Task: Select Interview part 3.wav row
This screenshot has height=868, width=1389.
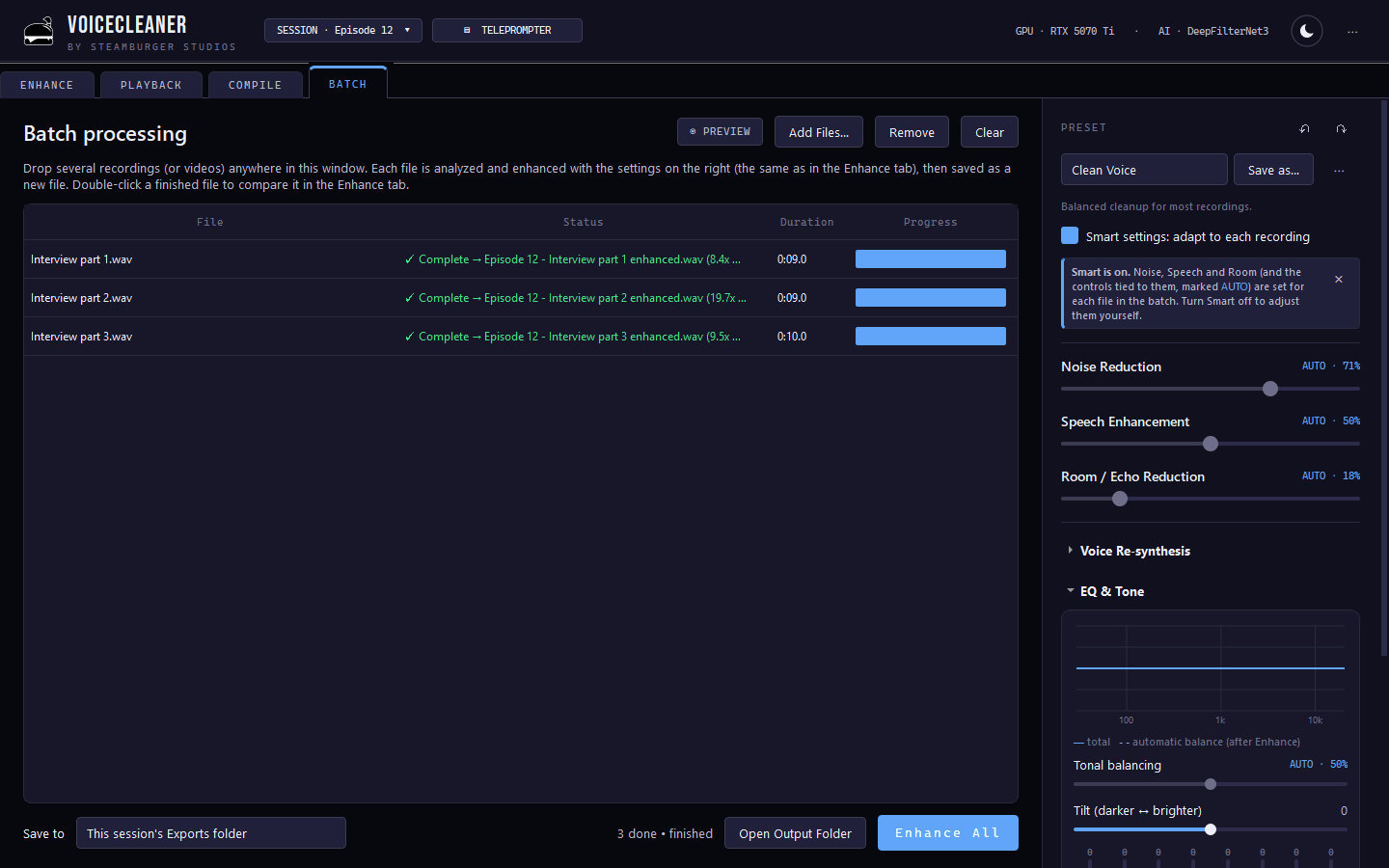Action: coord(521,337)
